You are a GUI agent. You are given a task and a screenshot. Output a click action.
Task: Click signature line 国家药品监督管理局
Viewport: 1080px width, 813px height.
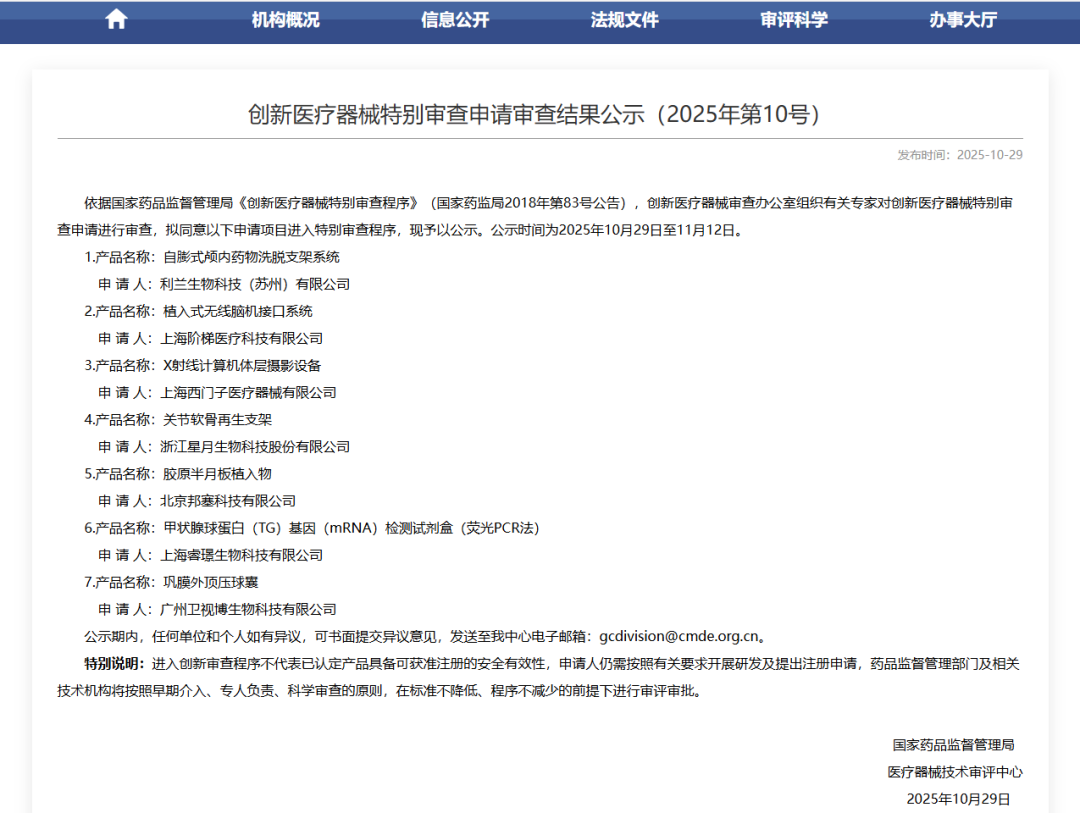[953, 745]
